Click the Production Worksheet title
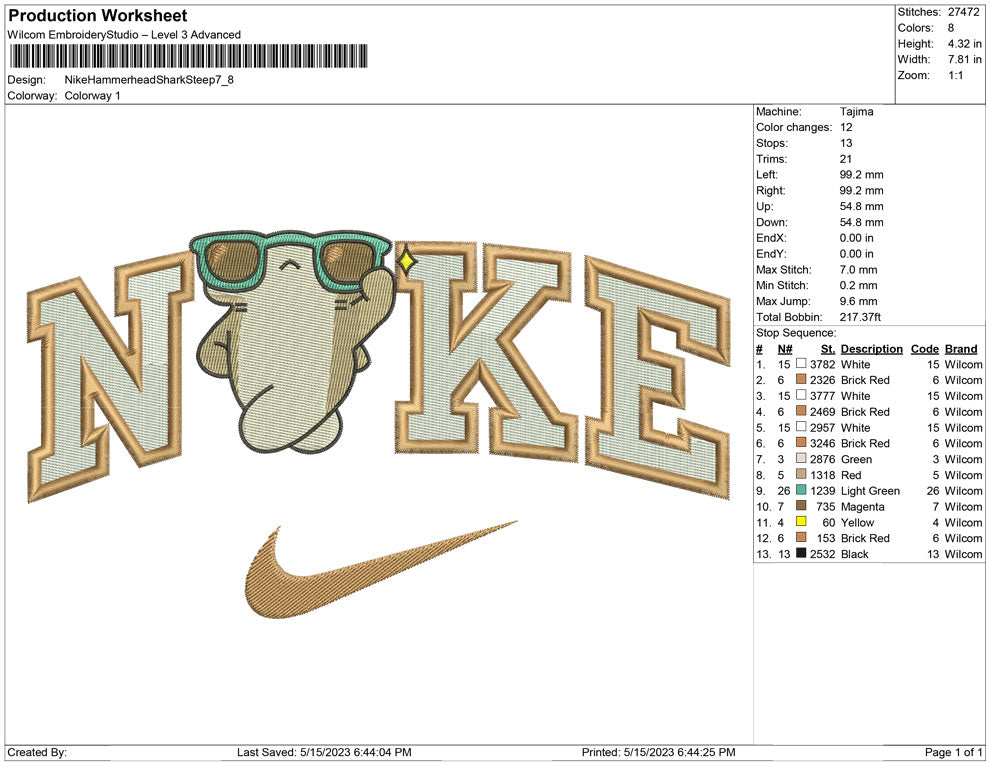This screenshot has width=990, height=762. pyautogui.click(x=97, y=16)
